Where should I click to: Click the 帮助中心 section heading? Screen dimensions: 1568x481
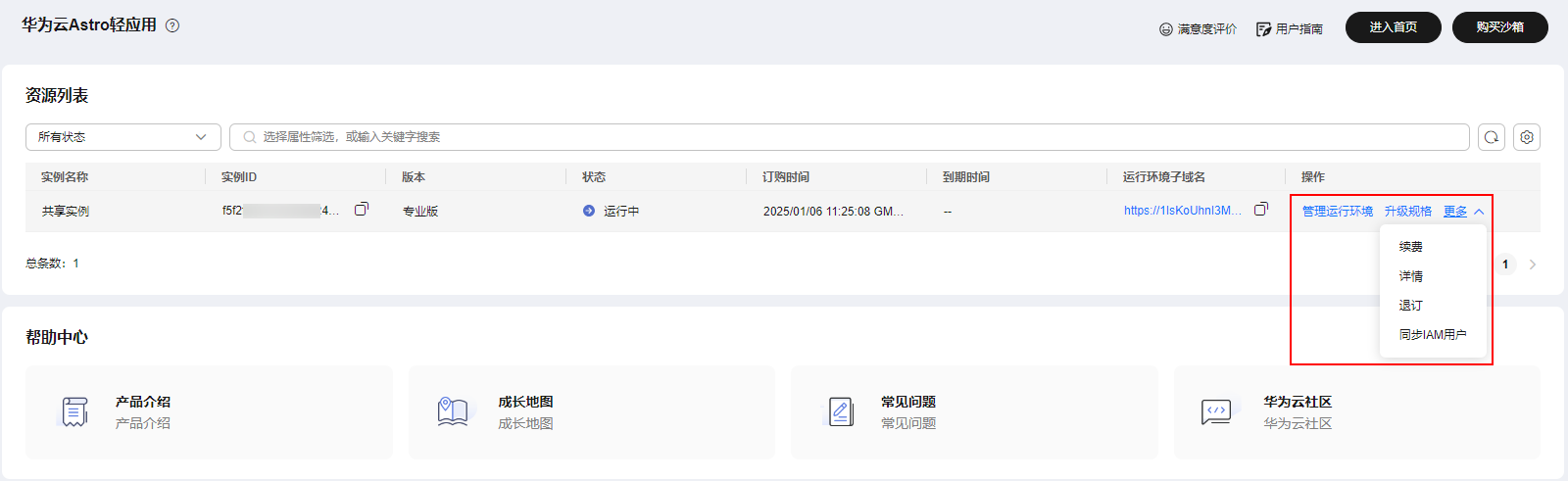[x=57, y=338]
